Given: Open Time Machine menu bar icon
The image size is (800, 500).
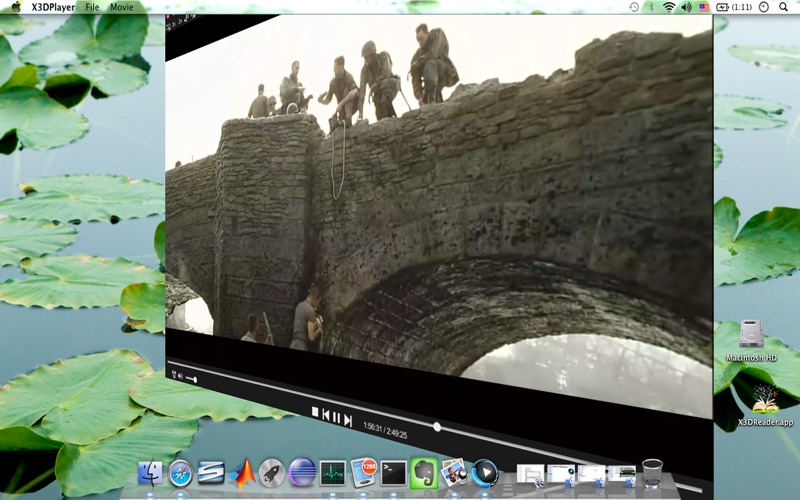Looking at the screenshot, I should (634, 7).
